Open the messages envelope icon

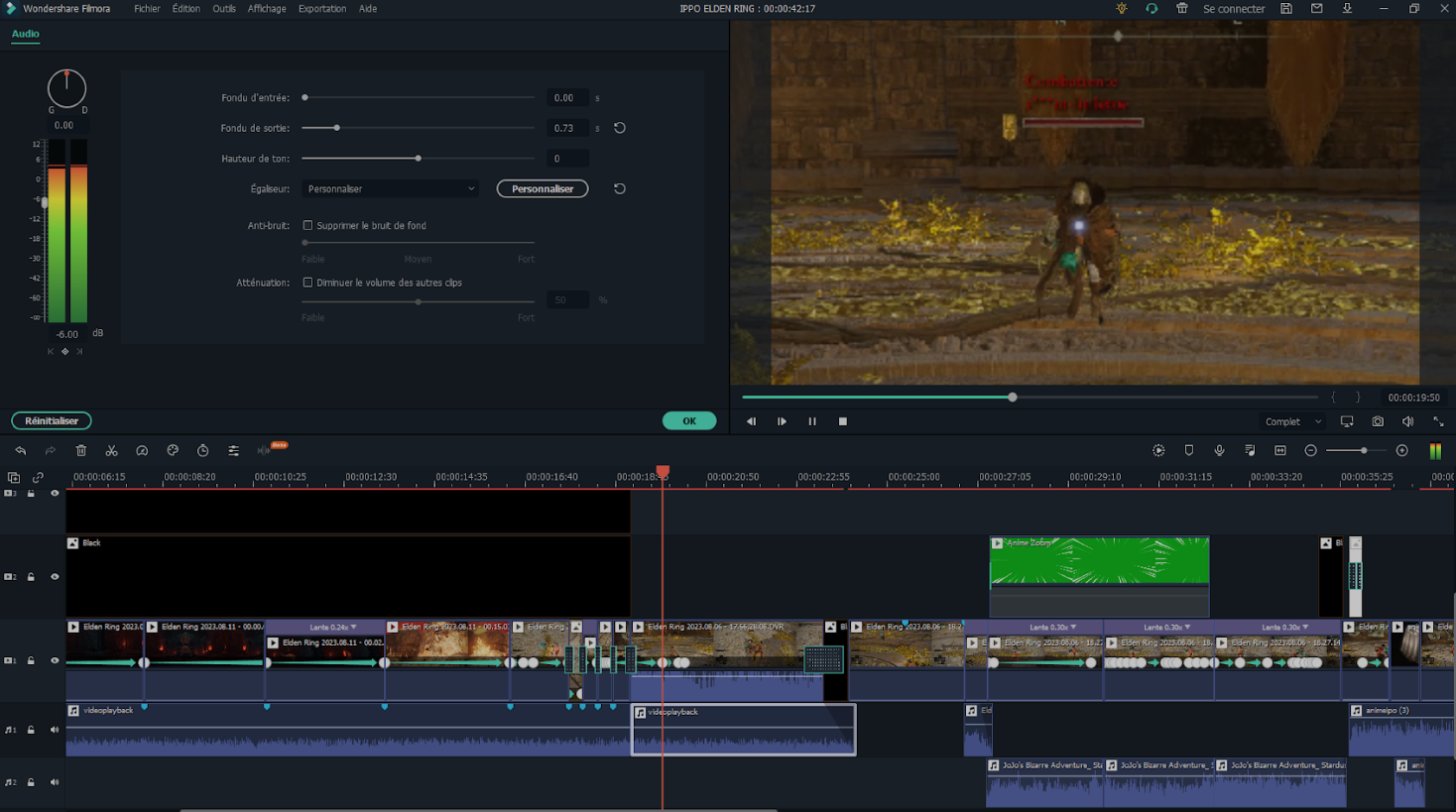pyautogui.click(x=1317, y=8)
